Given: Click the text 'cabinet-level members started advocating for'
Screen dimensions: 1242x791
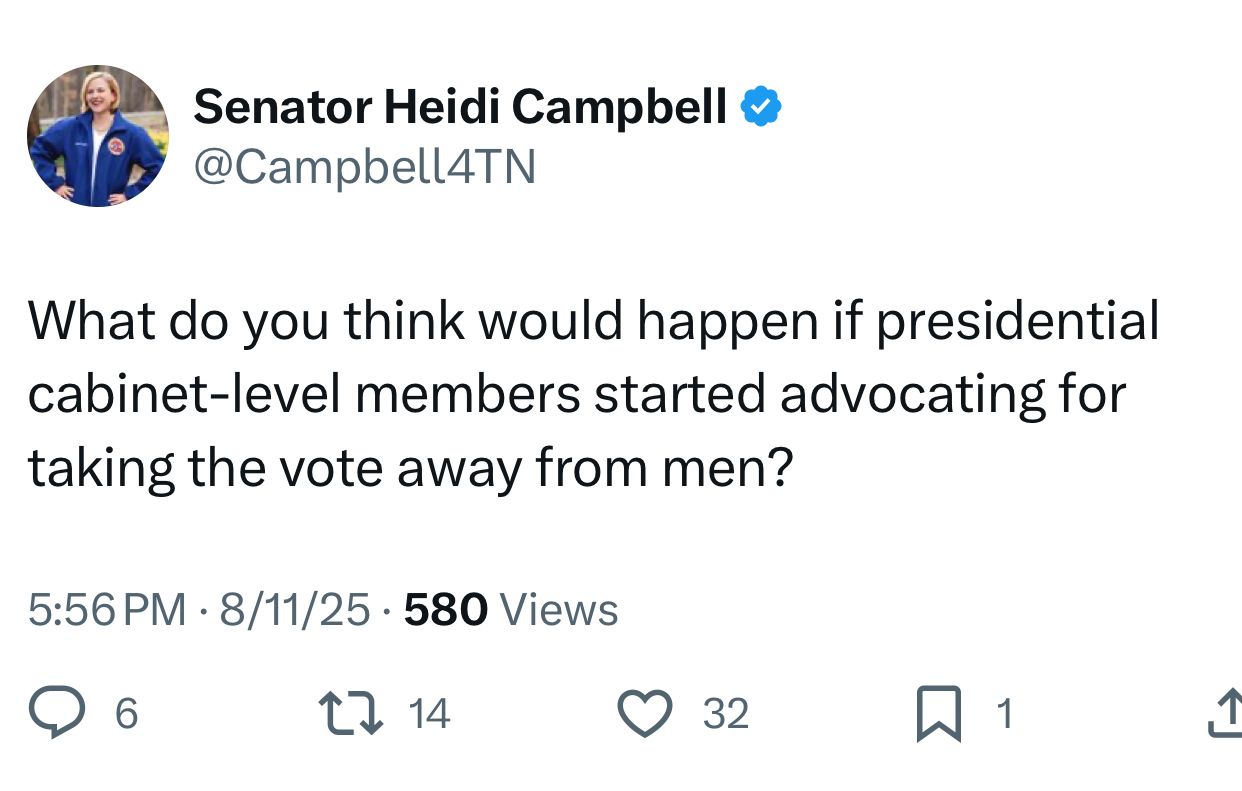Looking at the screenshot, I should point(577,394).
